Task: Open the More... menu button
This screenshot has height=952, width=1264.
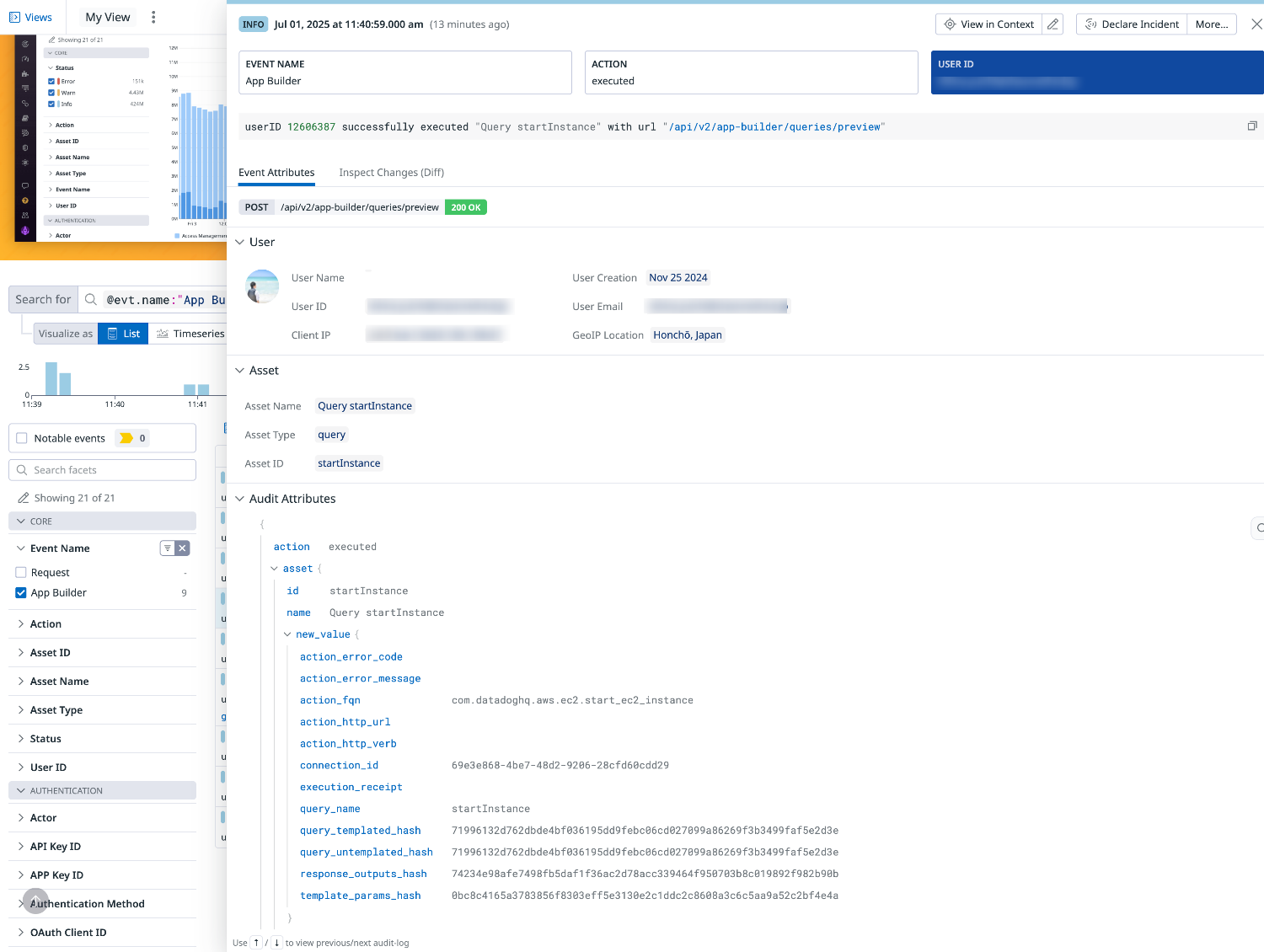Action: 1212,24
